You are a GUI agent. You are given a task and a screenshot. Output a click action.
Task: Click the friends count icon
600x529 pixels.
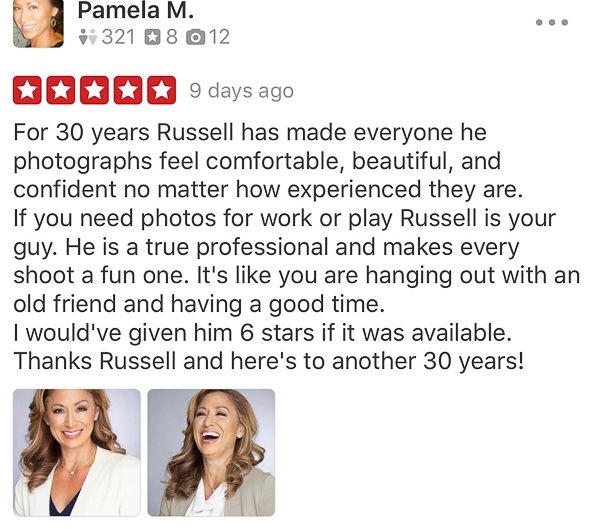point(88,37)
